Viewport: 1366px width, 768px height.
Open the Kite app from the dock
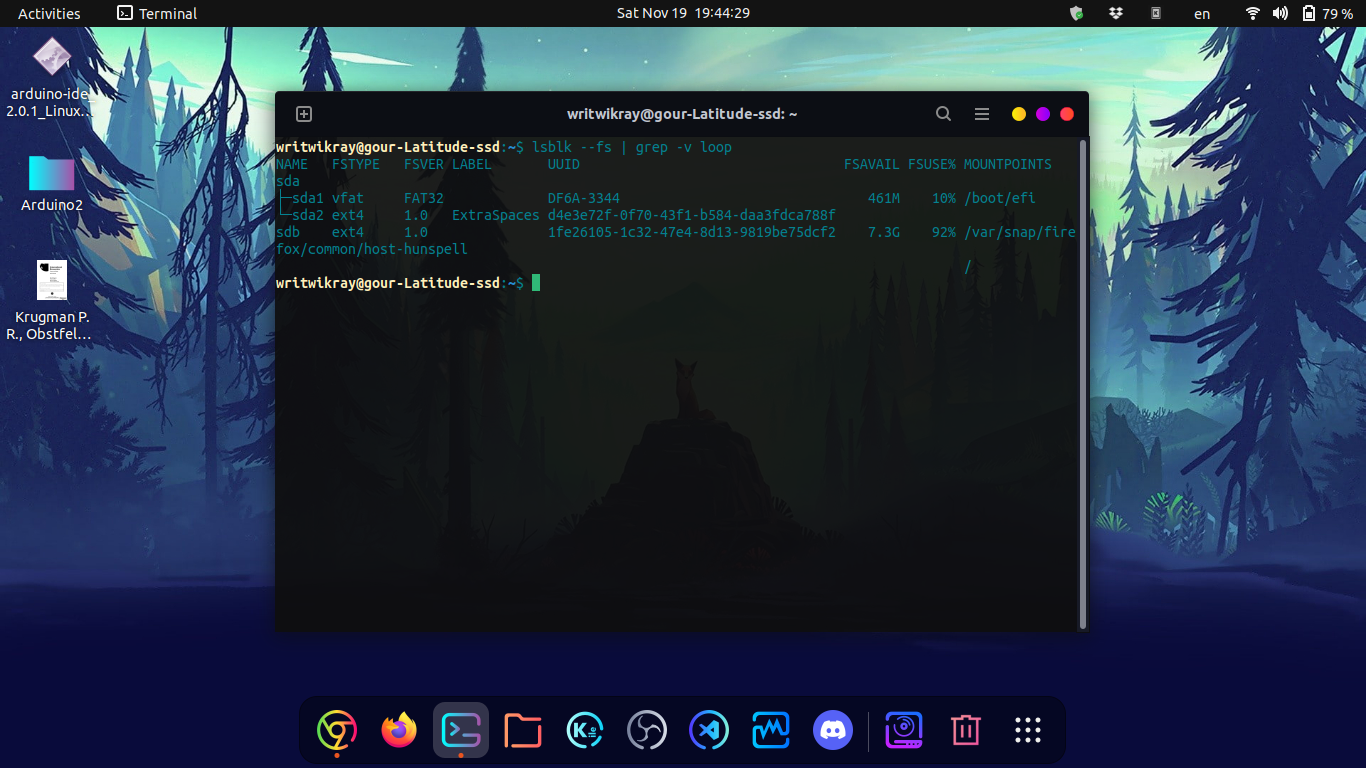585,730
